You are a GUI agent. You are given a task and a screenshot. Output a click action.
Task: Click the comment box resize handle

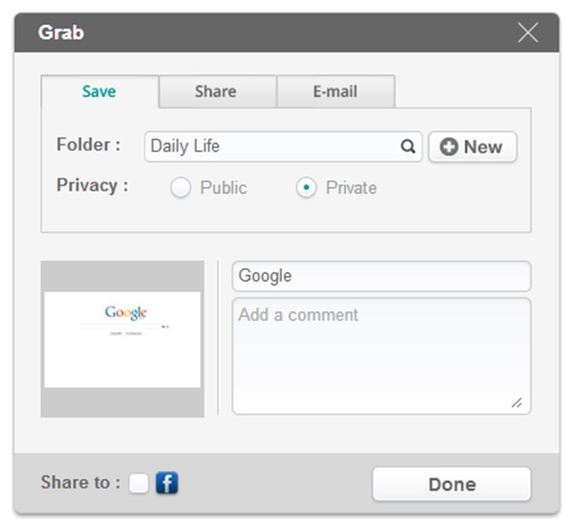[x=517, y=403]
